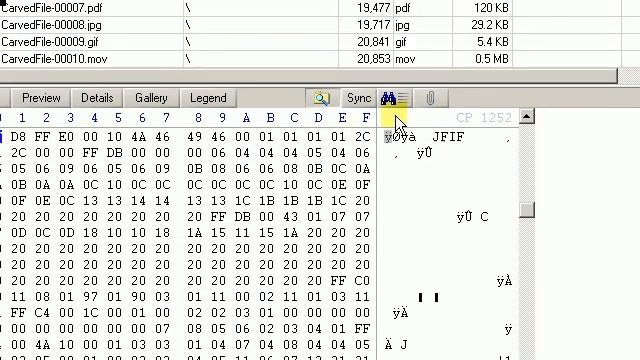Open the Gallery tab
This screenshot has width=640, height=360.
coord(151,98)
